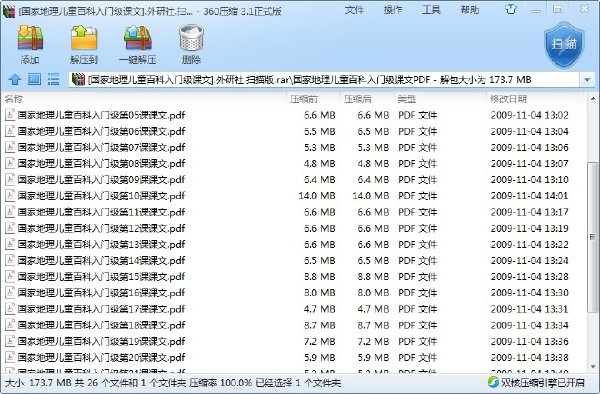The image size is (600, 394).
Task: Open the 文件 menu
Action: (x=354, y=10)
